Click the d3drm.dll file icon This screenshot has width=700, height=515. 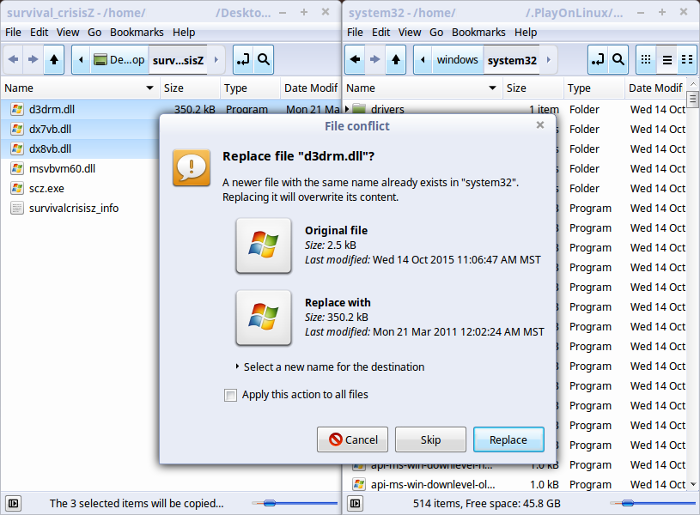(x=17, y=109)
